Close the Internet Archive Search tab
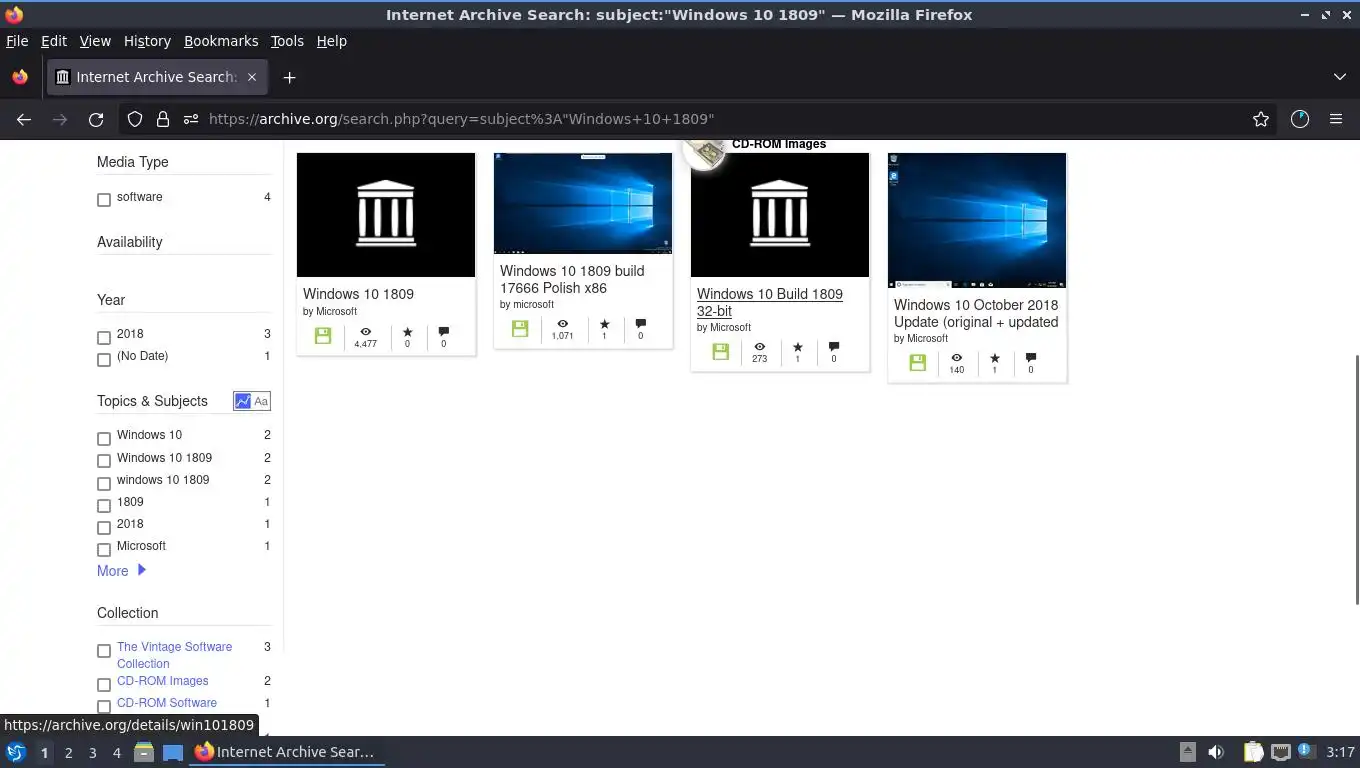This screenshot has width=1360, height=768. pos(252,77)
